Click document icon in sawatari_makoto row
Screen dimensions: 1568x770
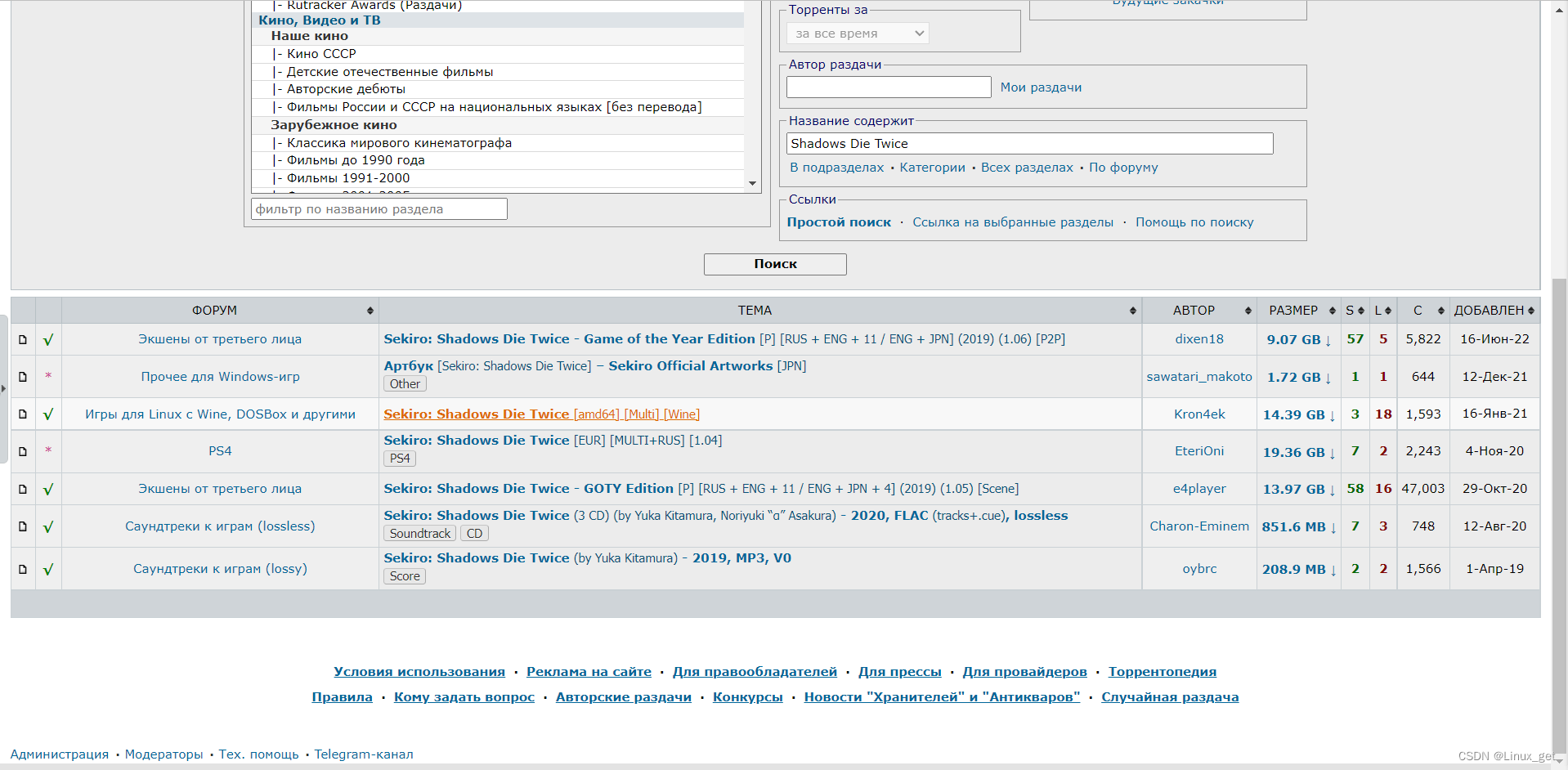point(23,377)
